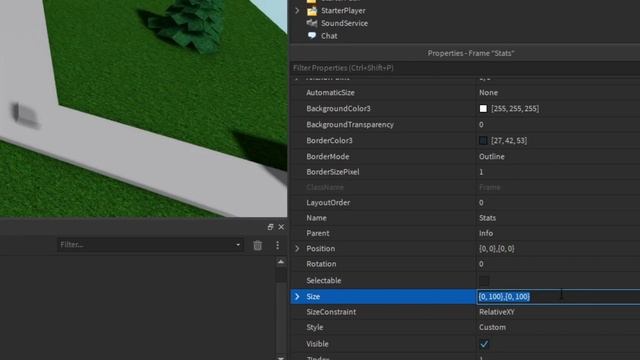The height and width of the screenshot is (360, 640).
Task: Click the AutomaticSize property label
Action: click(330, 93)
